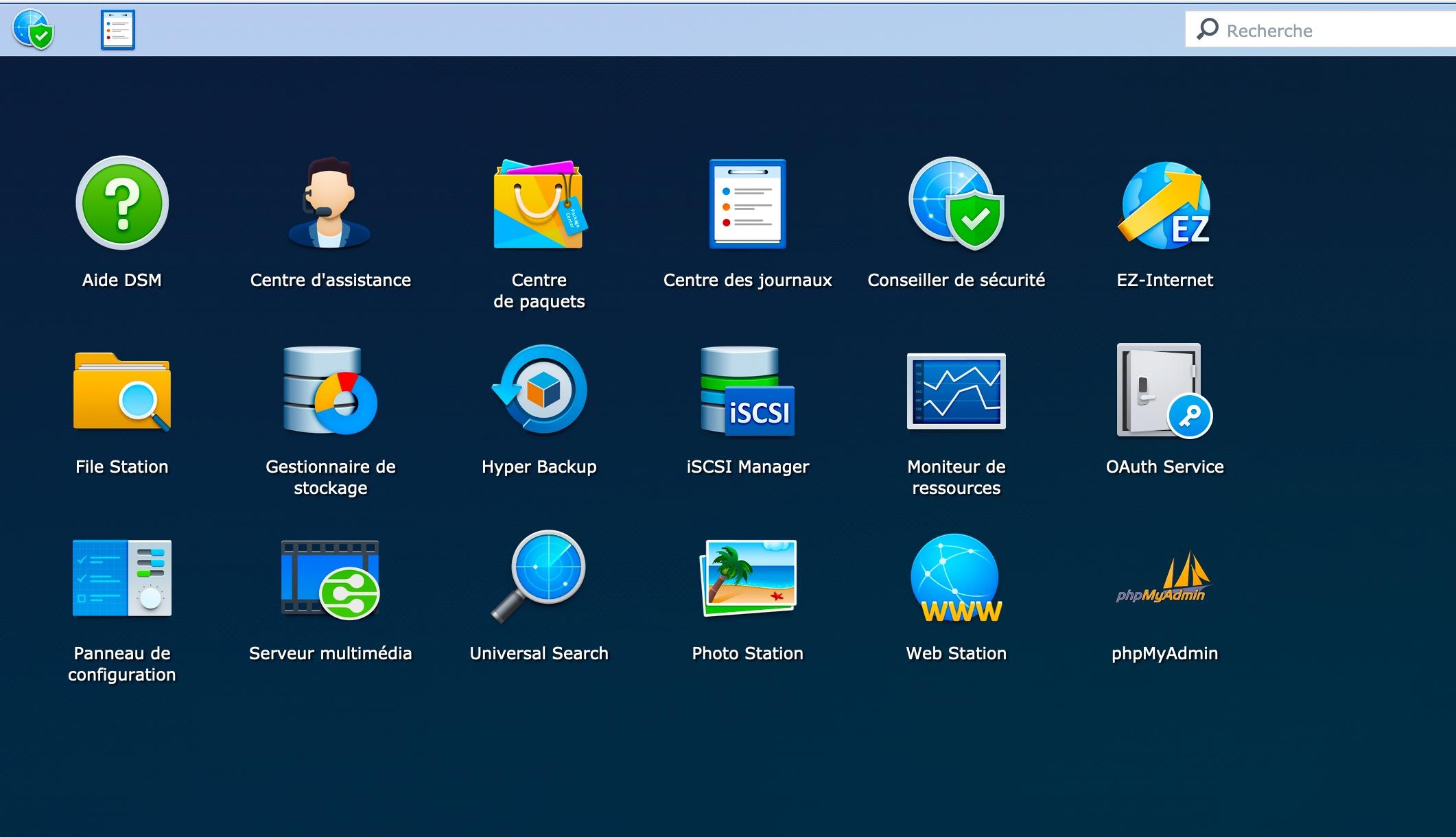Open Centre des journaux icon

(x=747, y=204)
